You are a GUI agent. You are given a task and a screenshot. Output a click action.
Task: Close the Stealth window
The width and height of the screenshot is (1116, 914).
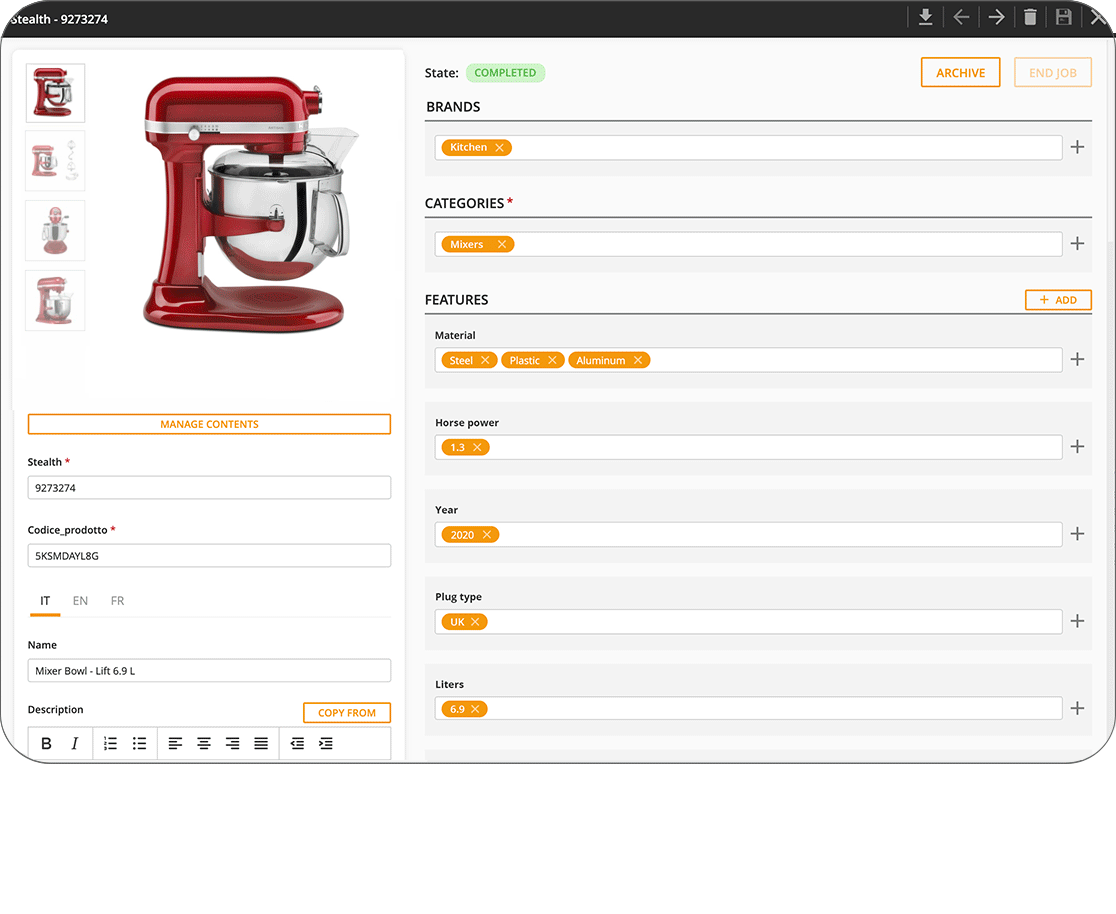(x=1099, y=17)
